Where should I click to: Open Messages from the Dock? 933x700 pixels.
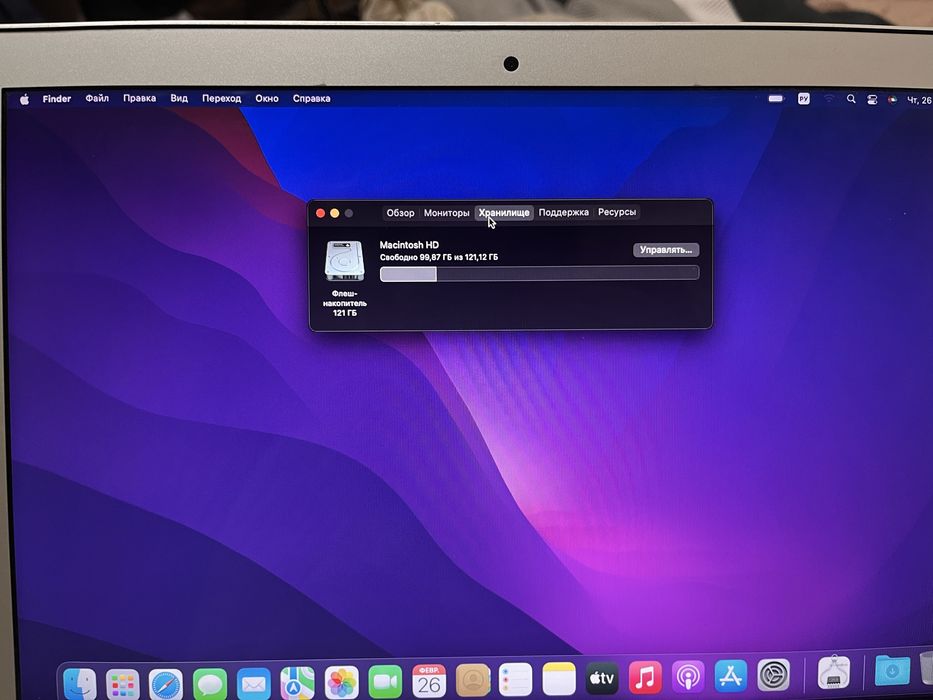click(x=210, y=683)
